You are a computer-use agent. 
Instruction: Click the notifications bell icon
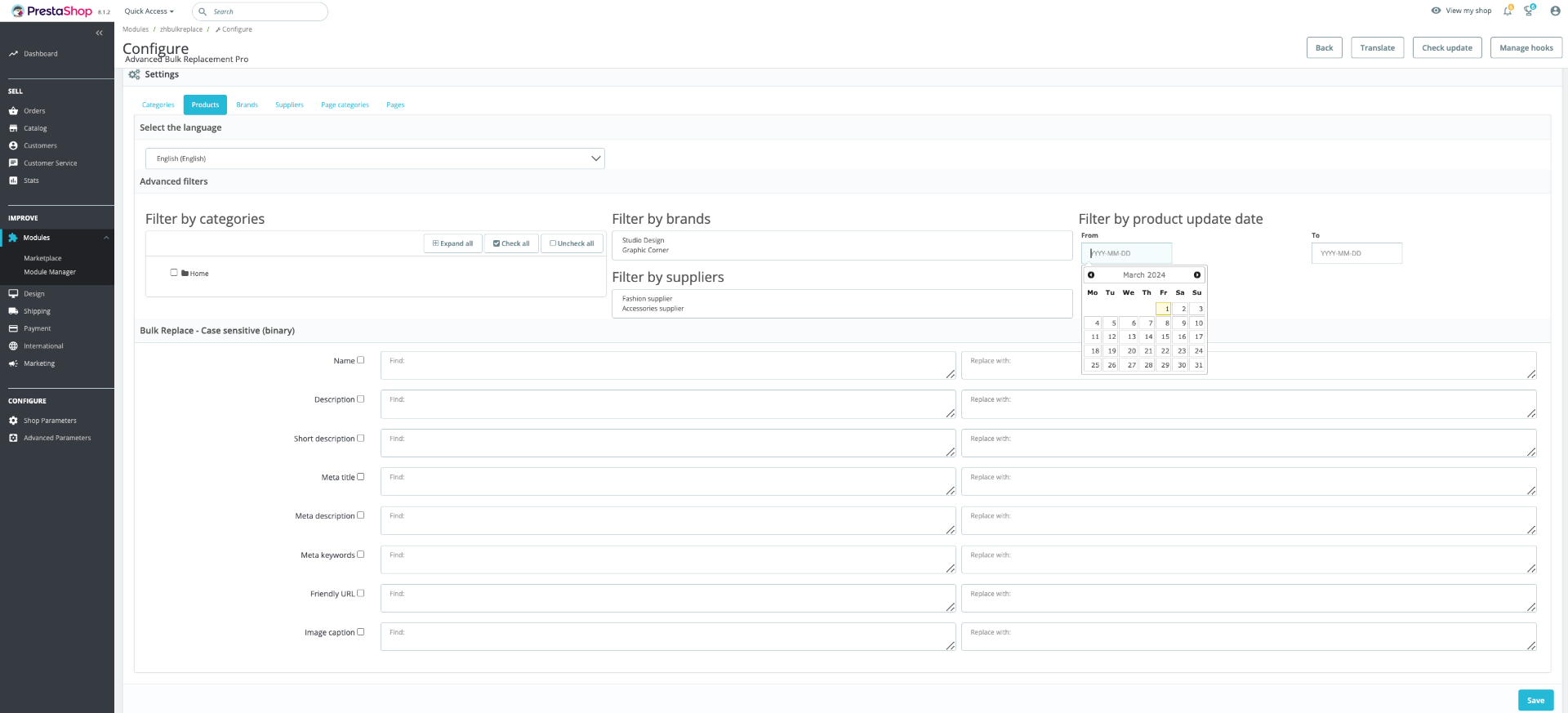tap(1508, 11)
